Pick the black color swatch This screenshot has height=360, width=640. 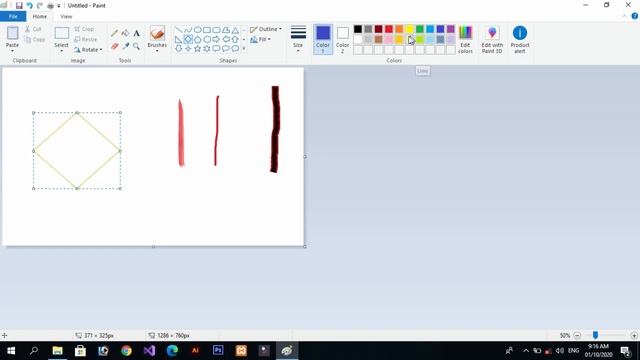(358, 29)
